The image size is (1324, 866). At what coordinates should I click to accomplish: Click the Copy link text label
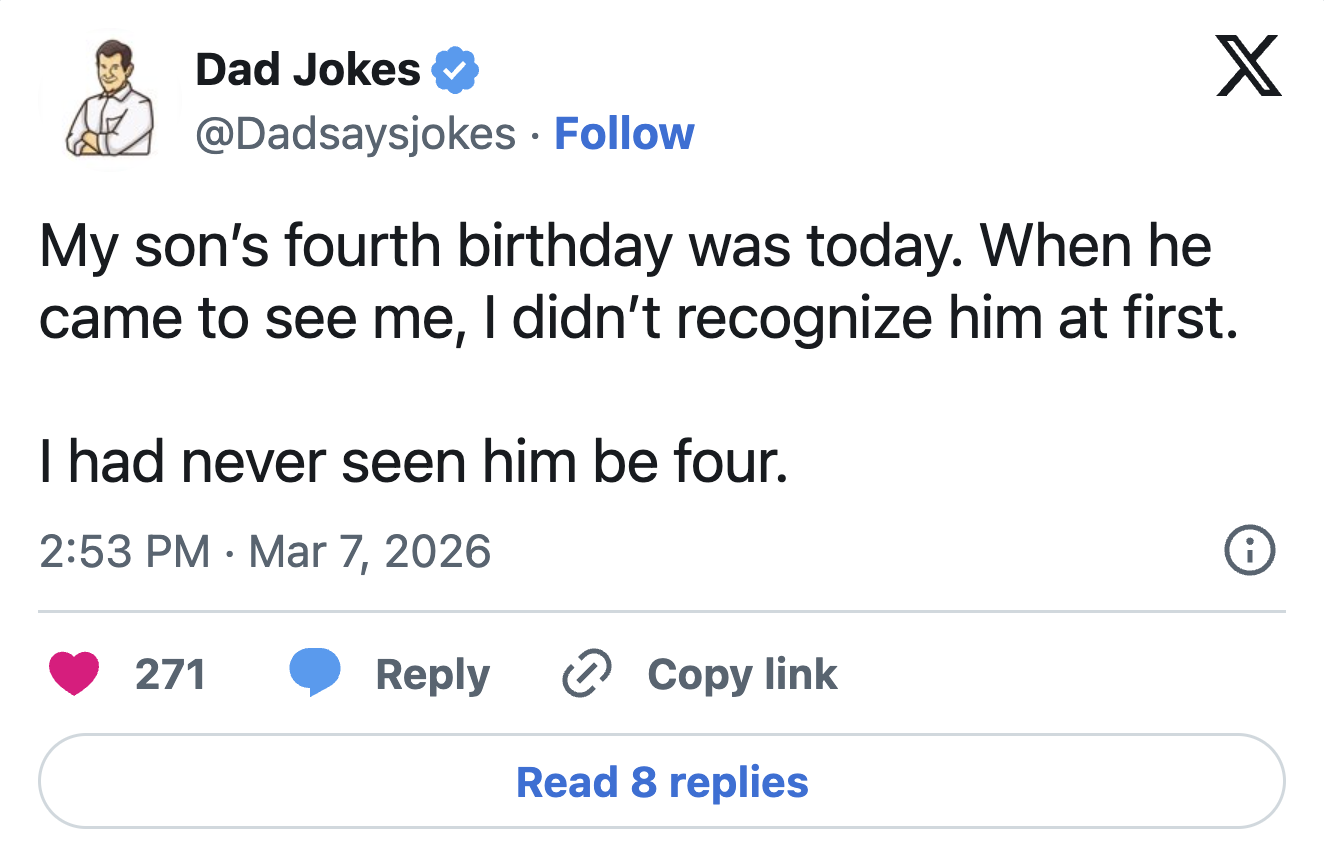click(741, 673)
